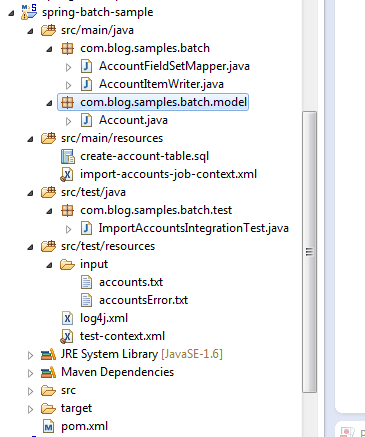Select the pom.xml label
This screenshot has height=437, width=365.
[x=84, y=426]
